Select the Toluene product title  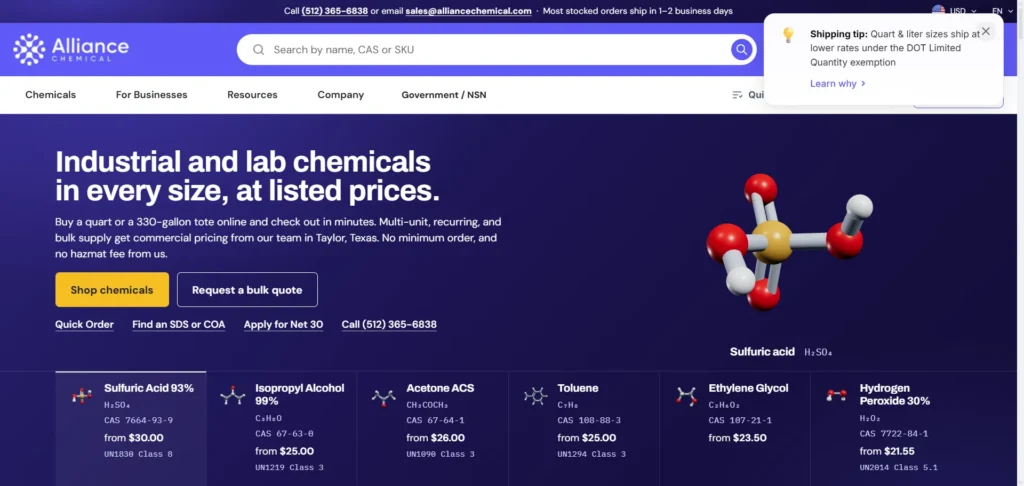pos(578,388)
